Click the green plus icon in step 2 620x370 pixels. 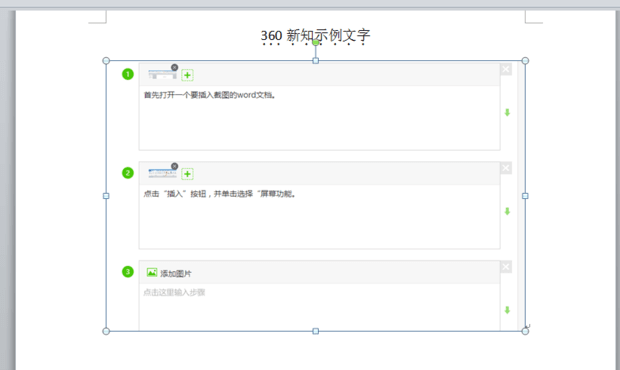point(187,174)
